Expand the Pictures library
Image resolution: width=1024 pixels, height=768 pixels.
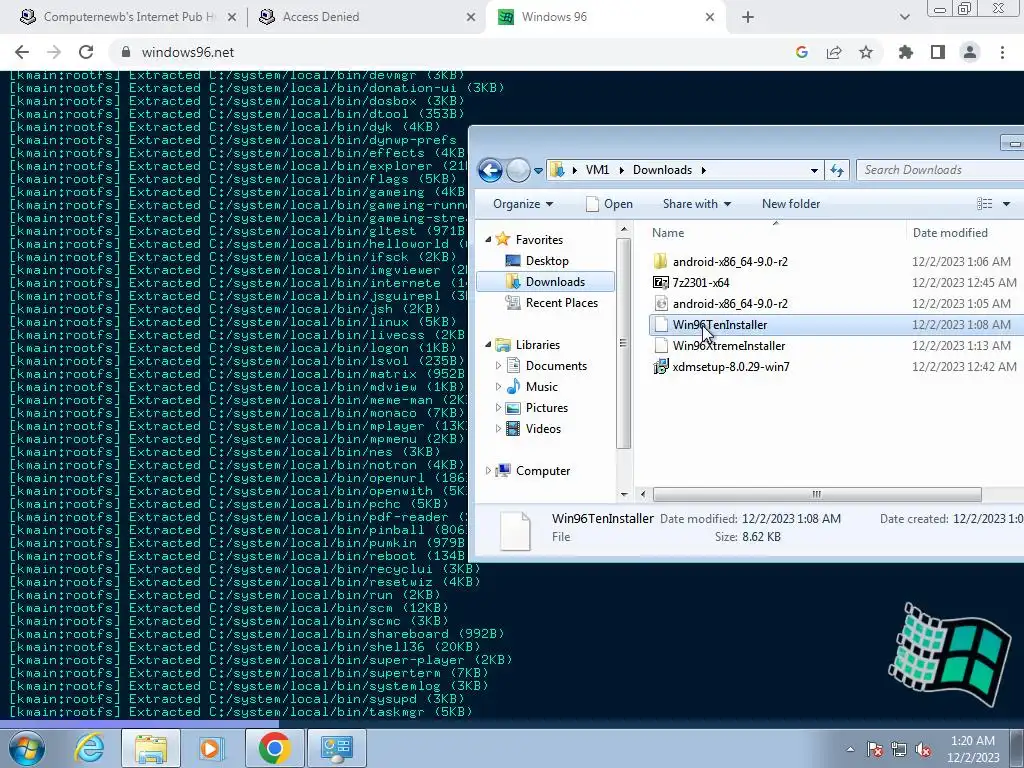pos(498,408)
